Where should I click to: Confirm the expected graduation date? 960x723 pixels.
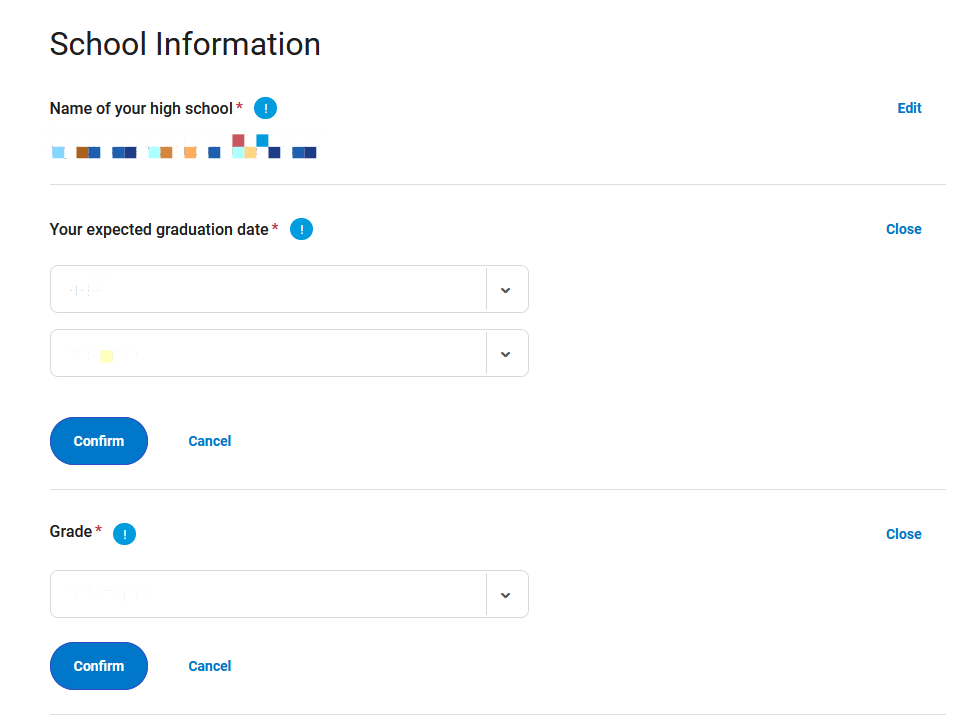pyautogui.click(x=99, y=441)
